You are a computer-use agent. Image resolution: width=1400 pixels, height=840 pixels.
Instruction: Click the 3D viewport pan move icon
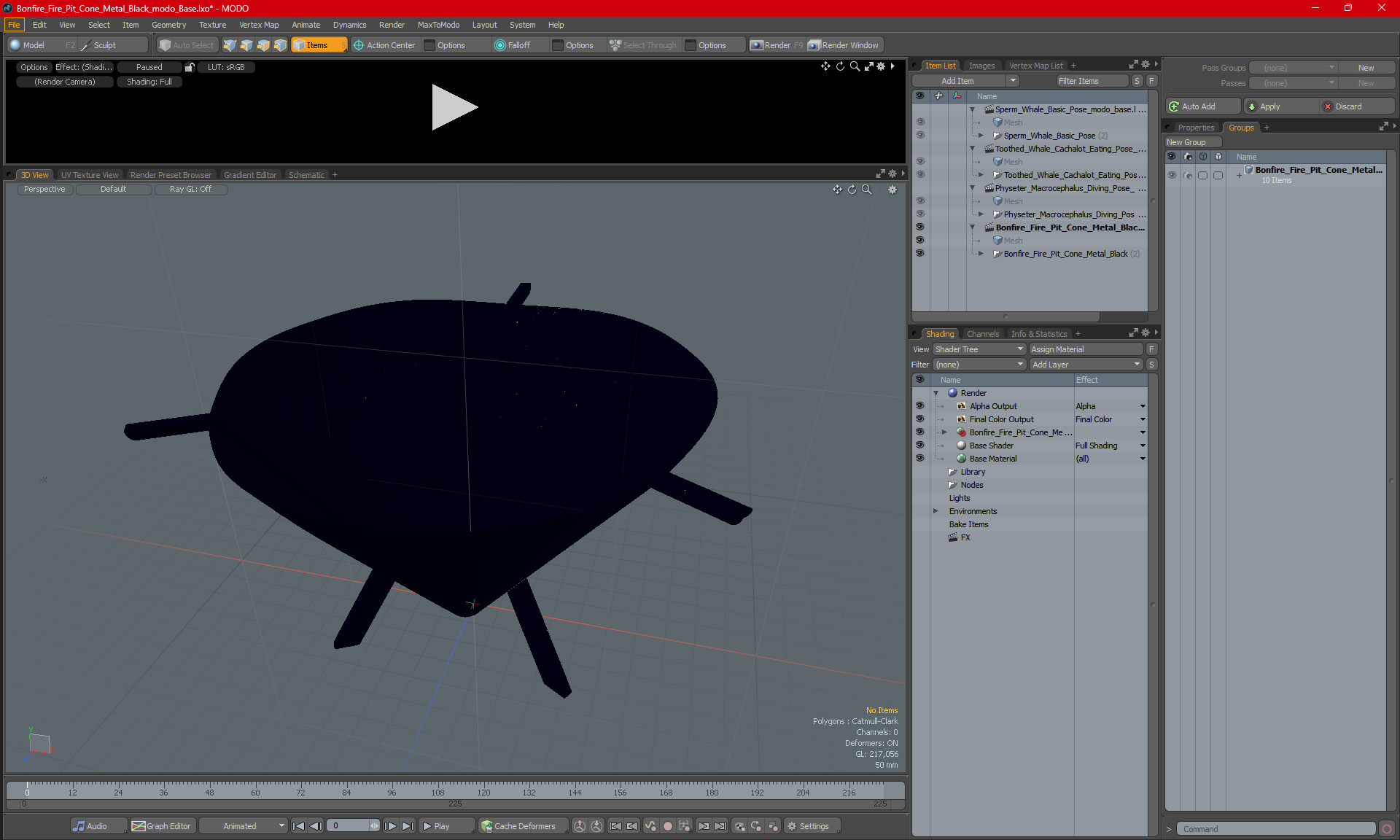(x=837, y=190)
